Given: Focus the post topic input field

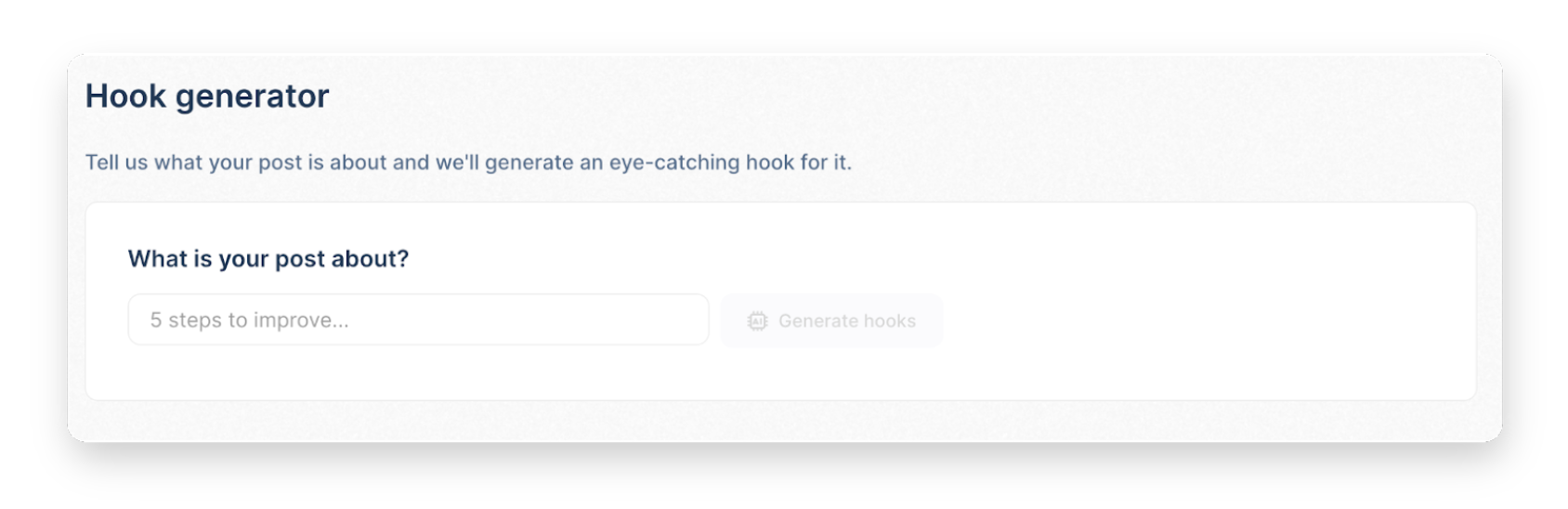Looking at the screenshot, I should (418, 320).
